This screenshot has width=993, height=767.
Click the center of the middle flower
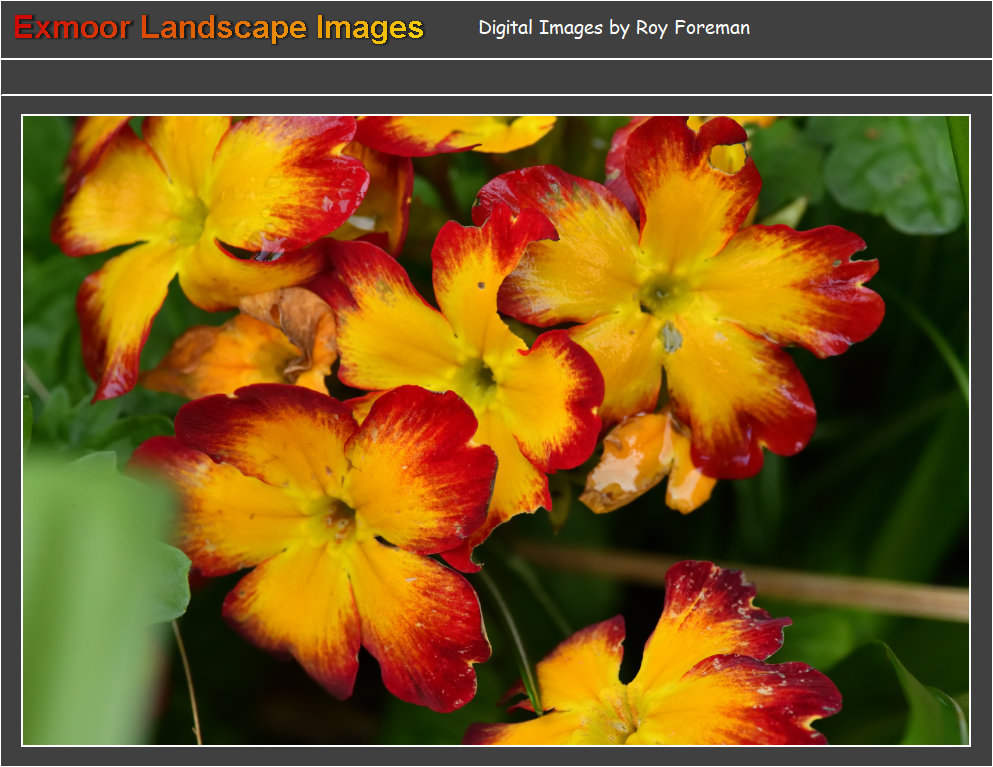click(x=480, y=375)
